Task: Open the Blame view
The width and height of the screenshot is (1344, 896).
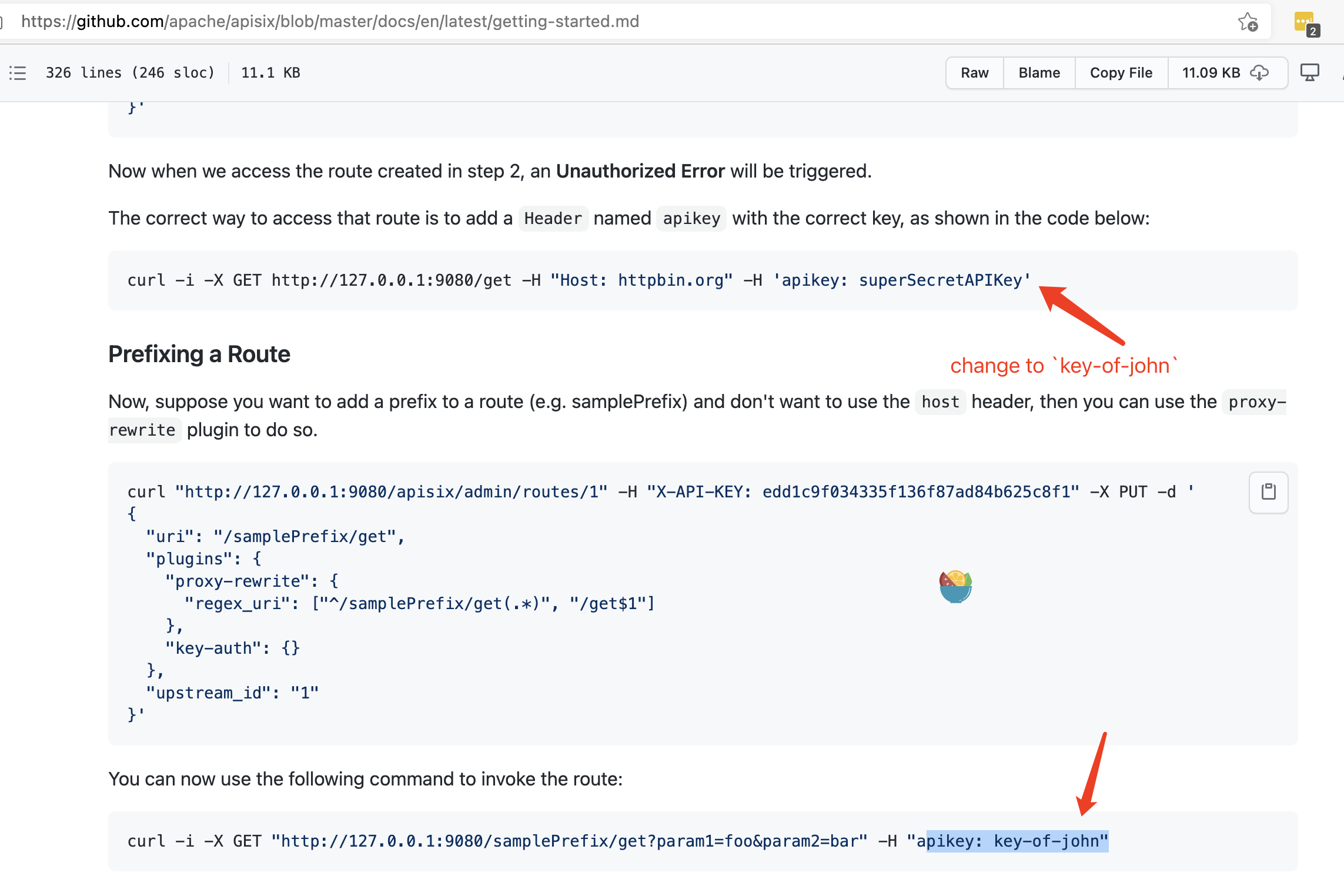Action: [x=1039, y=73]
